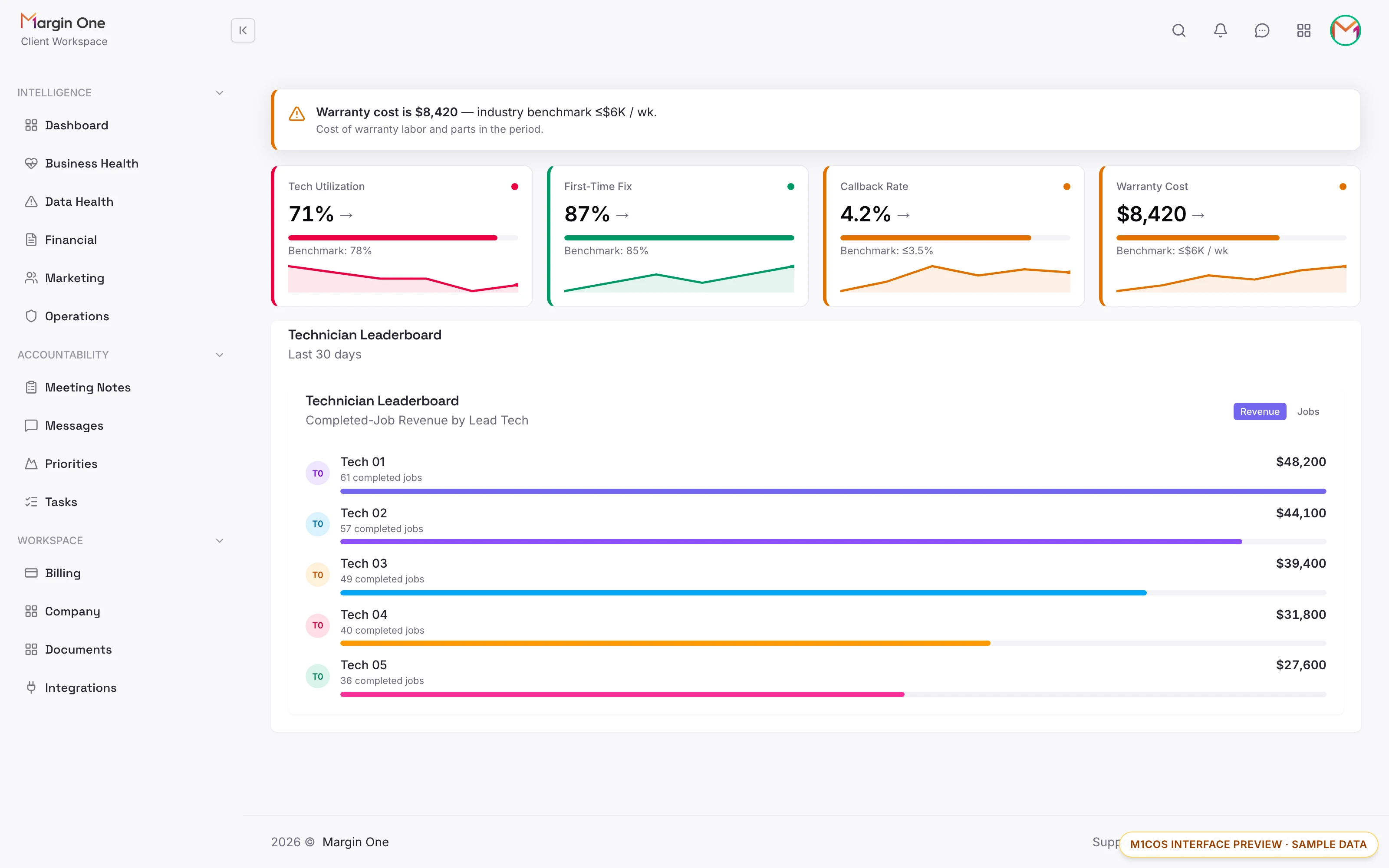Viewport: 1389px width, 868px height.
Task: Click Tech 01 avatar badge
Action: coord(317,473)
